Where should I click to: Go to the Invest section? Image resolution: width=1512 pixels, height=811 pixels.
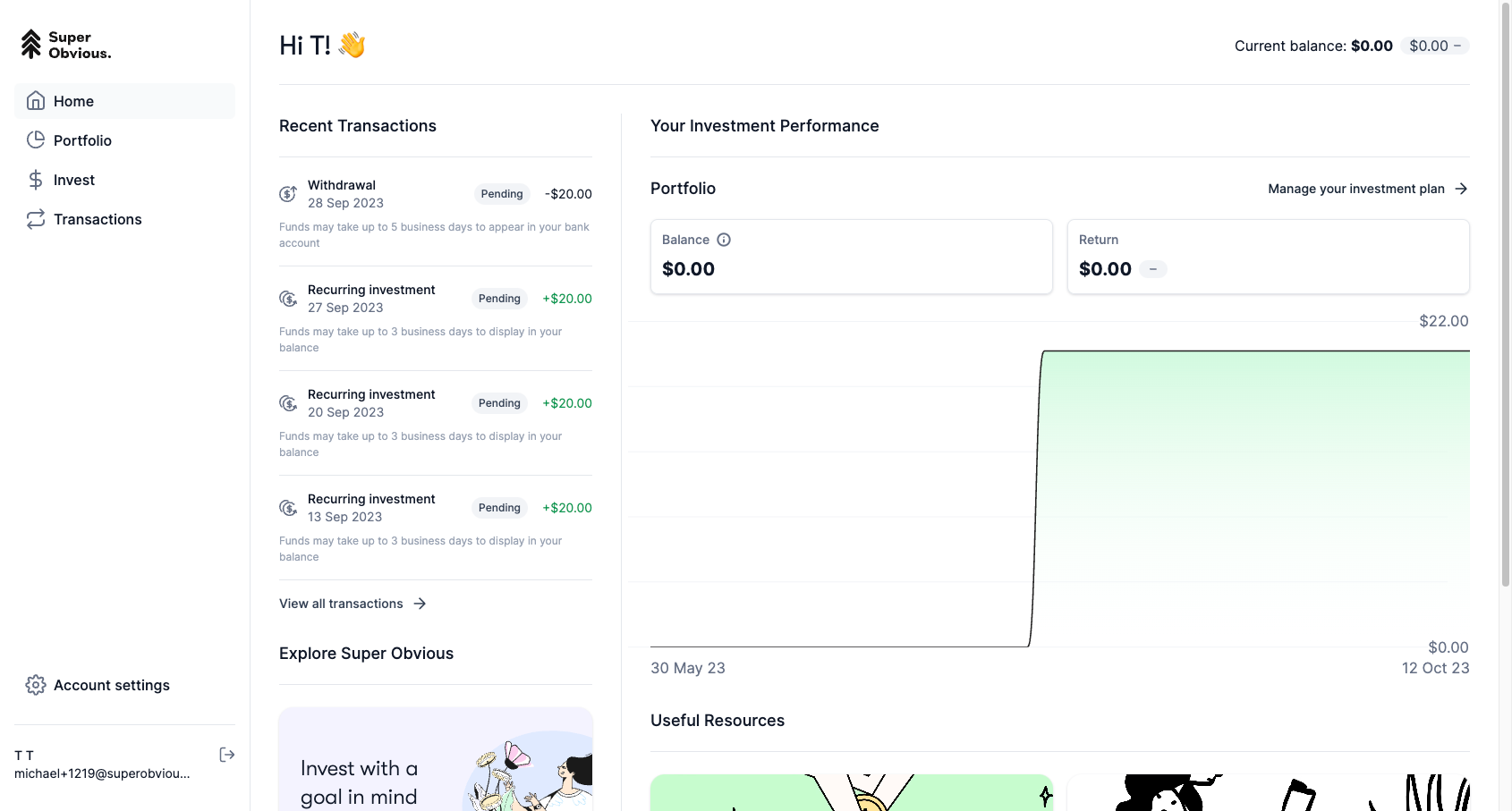pyautogui.click(x=124, y=180)
